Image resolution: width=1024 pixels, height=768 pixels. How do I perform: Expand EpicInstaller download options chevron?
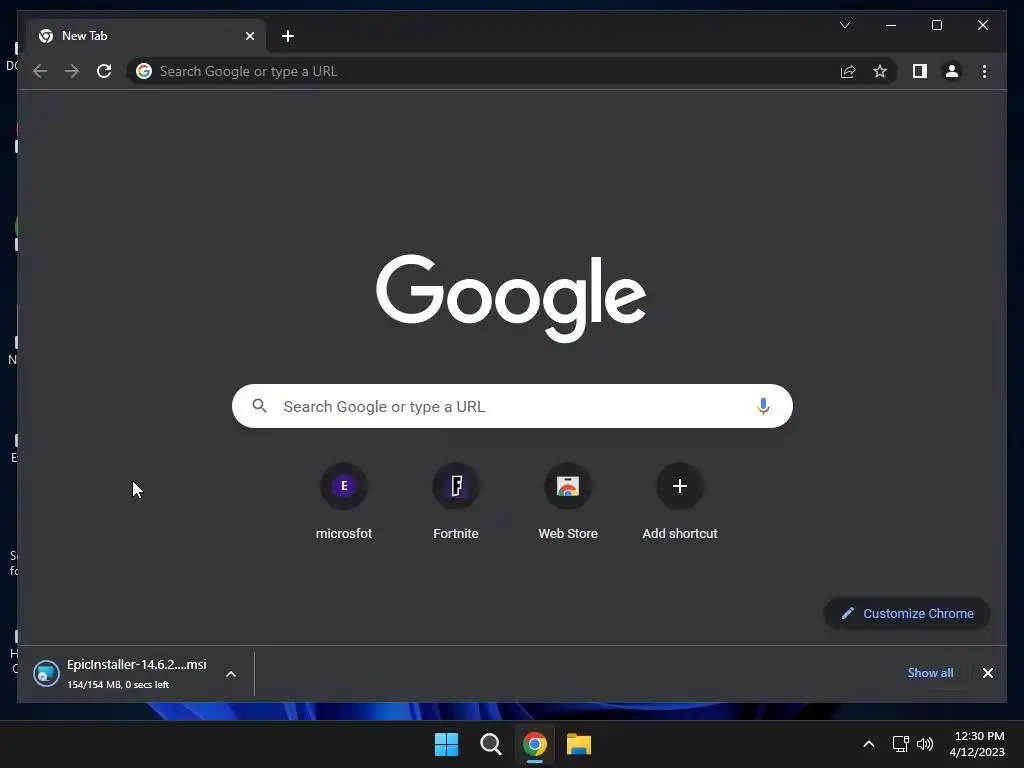(231, 674)
